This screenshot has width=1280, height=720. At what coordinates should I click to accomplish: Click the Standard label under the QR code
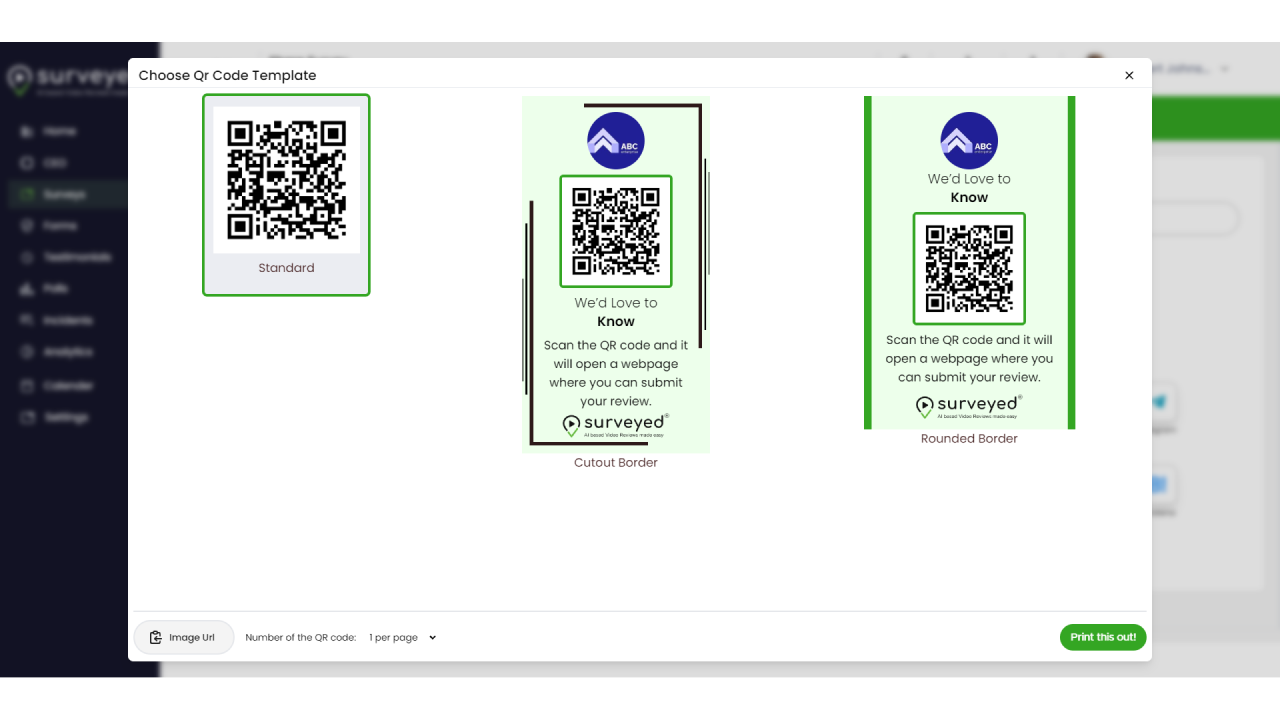(x=286, y=268)
